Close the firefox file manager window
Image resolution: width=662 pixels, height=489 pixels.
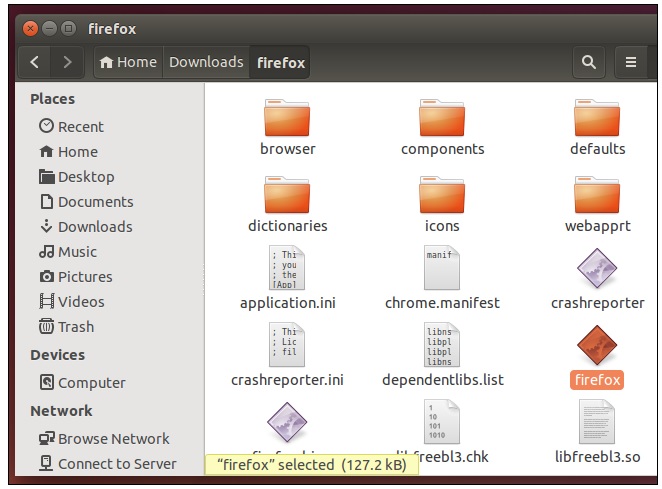coord(30,29)
